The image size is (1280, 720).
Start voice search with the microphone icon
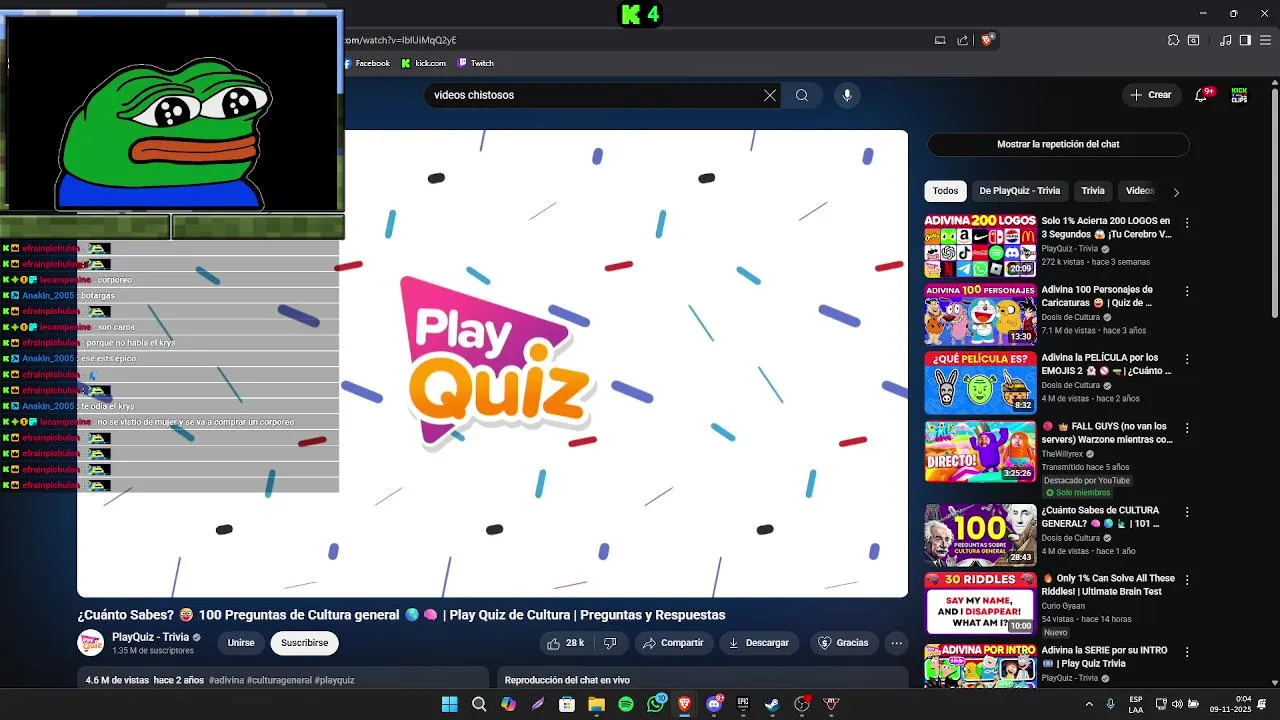pyautogui.click(x=847, y=95)
